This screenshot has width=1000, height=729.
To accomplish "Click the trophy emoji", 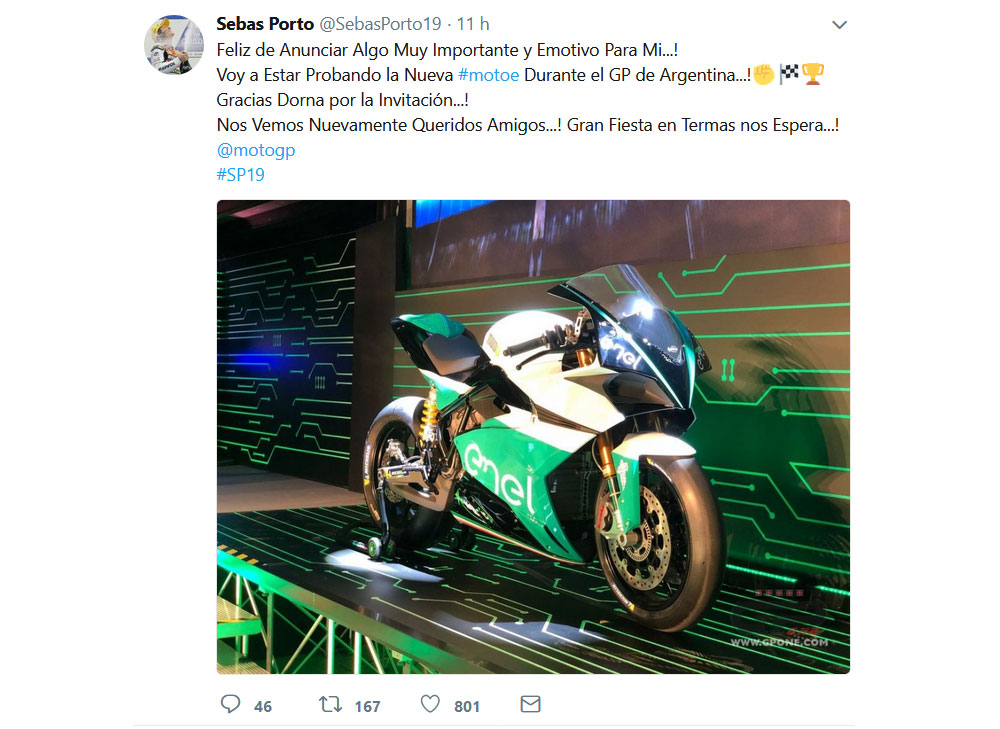I will point(813,75).
